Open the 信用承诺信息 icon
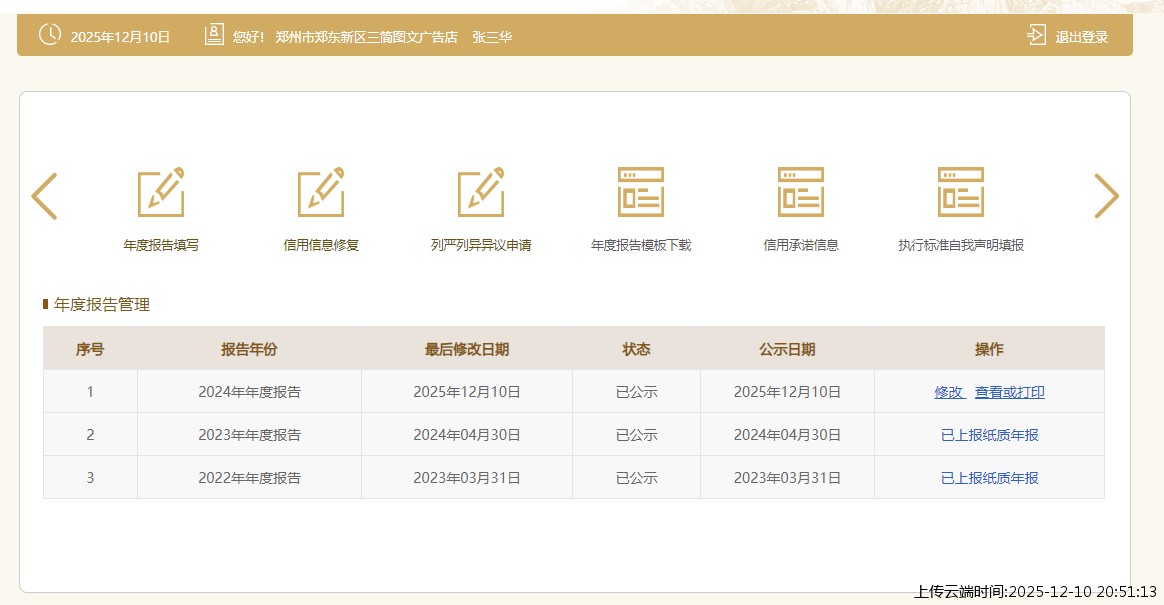The height and width of the screenshot is (605, 1164). [801, 192]
